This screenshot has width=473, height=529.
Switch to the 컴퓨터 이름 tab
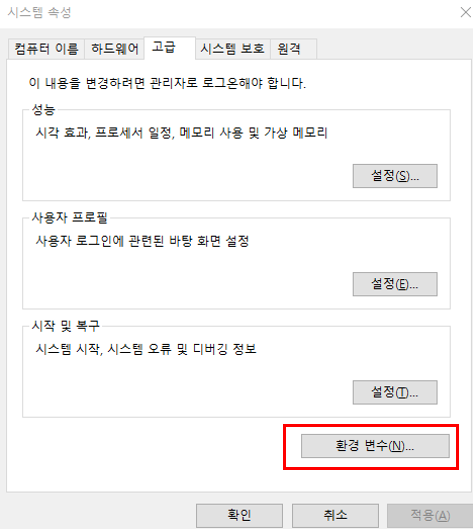click(x=46, y=49)
